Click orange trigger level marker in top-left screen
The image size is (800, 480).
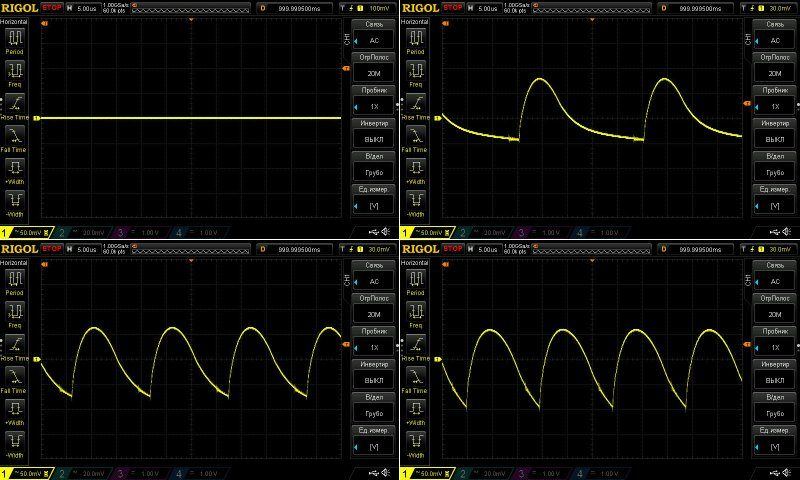[x=345, y=69]
